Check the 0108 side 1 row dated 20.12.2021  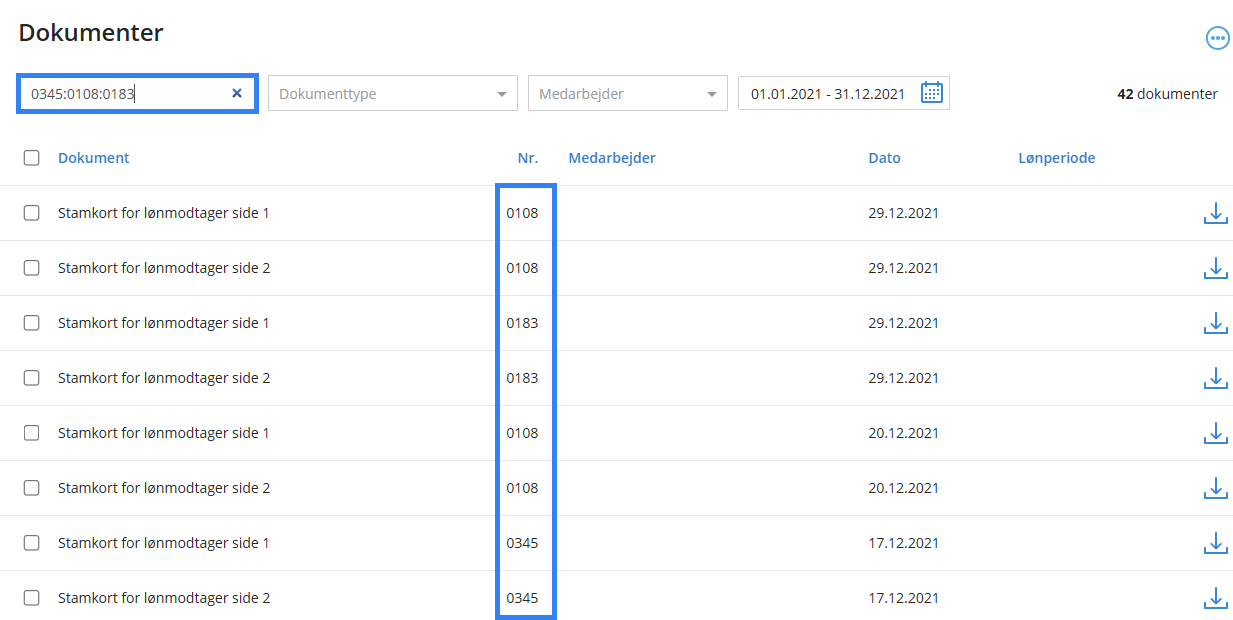(32, 433)
